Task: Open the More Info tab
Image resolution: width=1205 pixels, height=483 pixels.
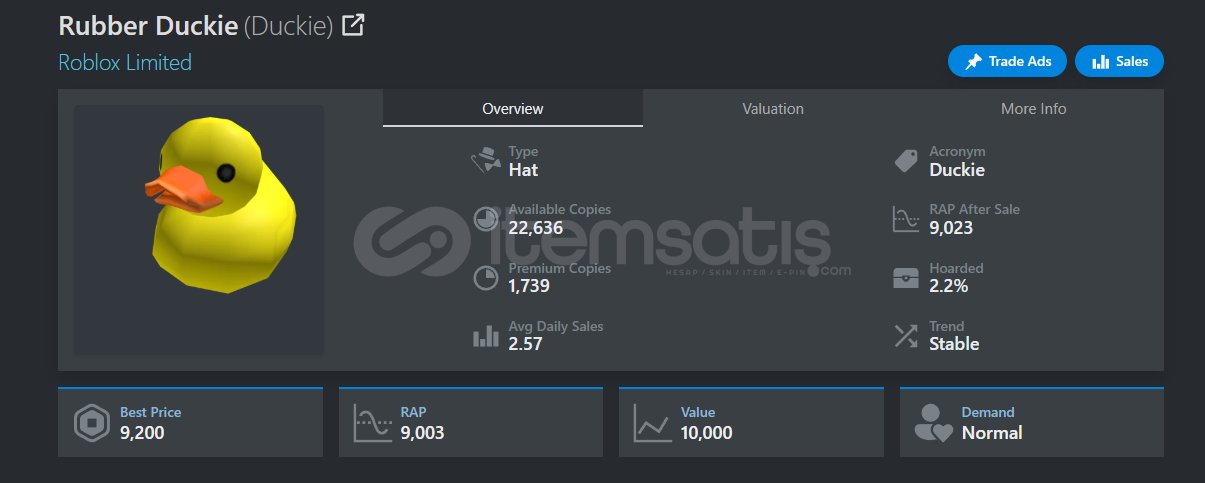Action: pyautogui.click(x=1033, y=108)
